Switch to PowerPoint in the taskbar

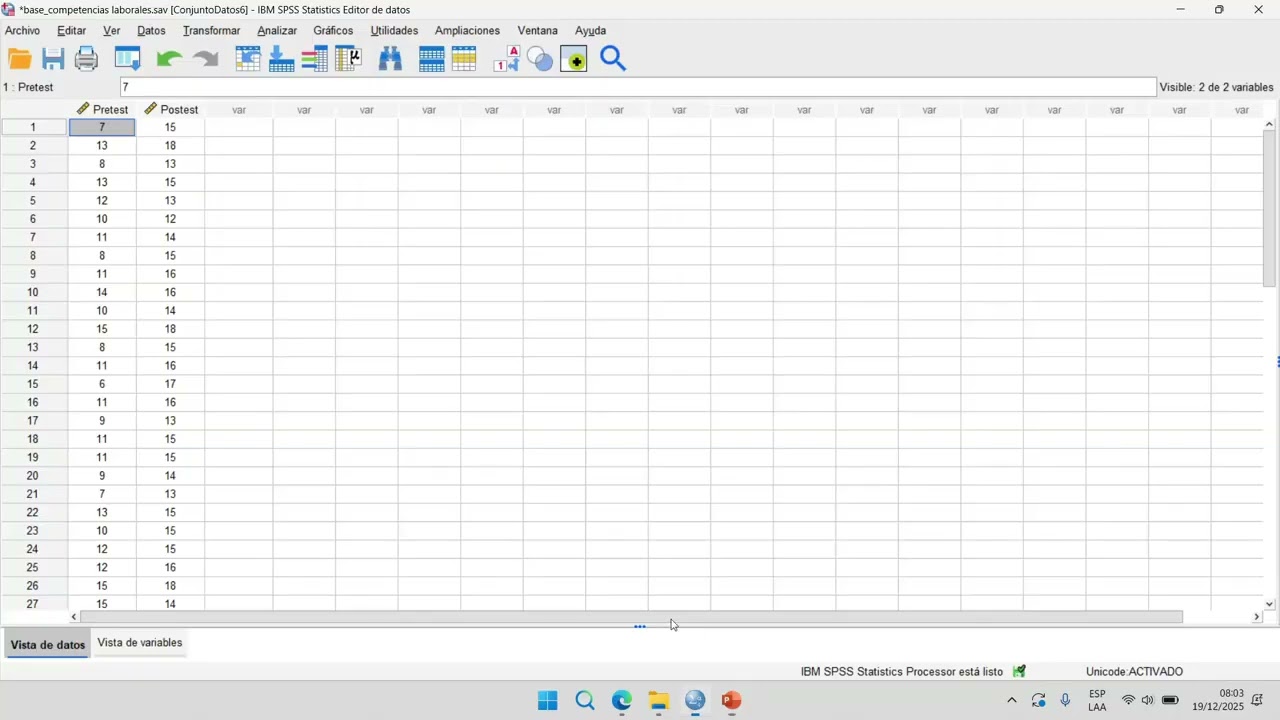[x=732, y=700]
